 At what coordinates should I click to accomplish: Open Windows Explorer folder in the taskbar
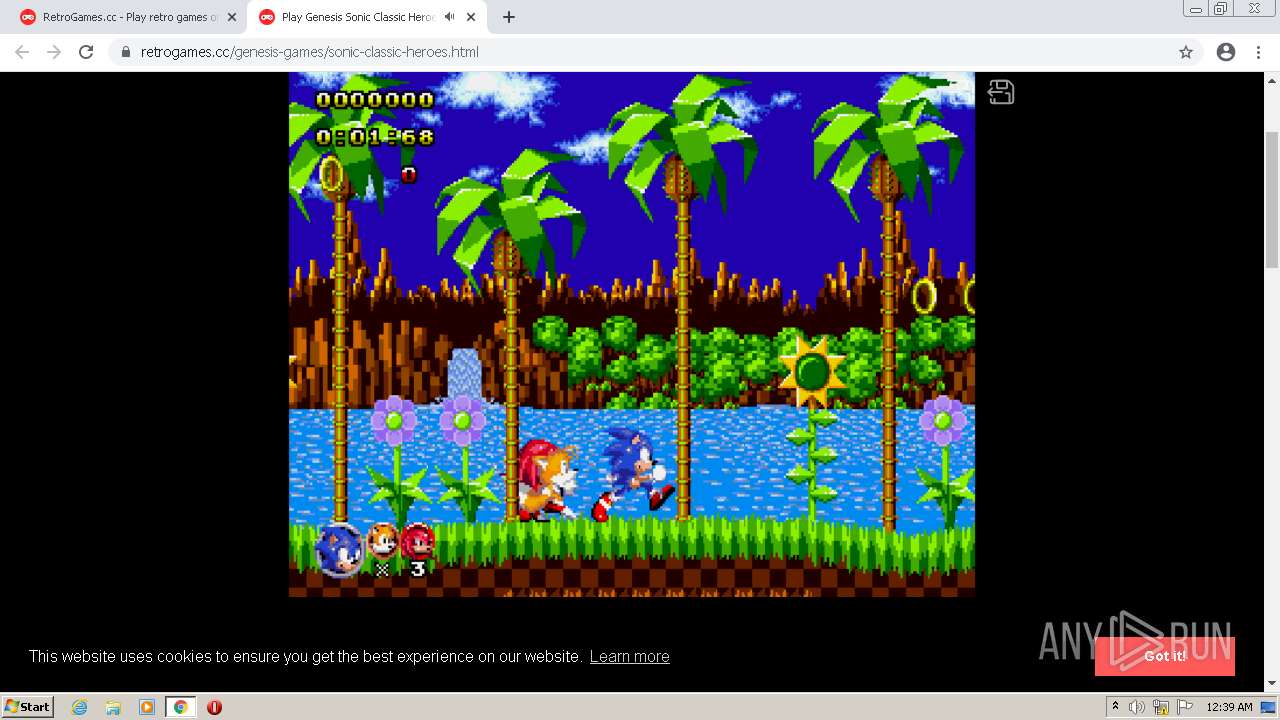[x=113, y=707]
